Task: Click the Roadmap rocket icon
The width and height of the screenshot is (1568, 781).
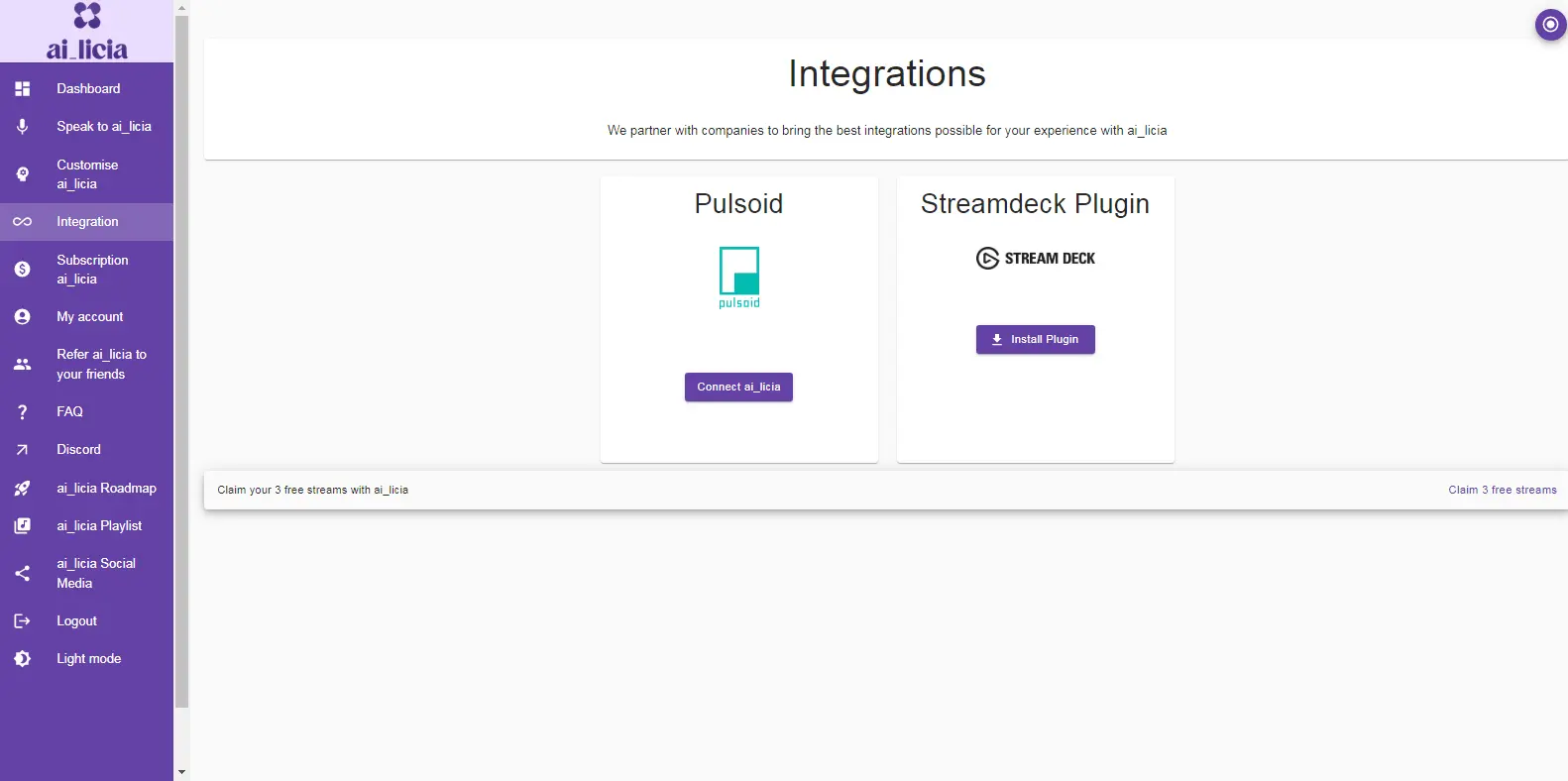Action: point(22,488)
